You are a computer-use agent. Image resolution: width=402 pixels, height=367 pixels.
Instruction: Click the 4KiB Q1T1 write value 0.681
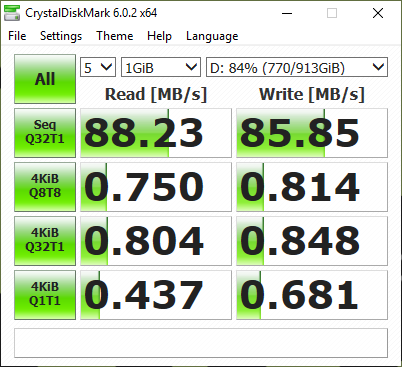(x=312, y=295)
